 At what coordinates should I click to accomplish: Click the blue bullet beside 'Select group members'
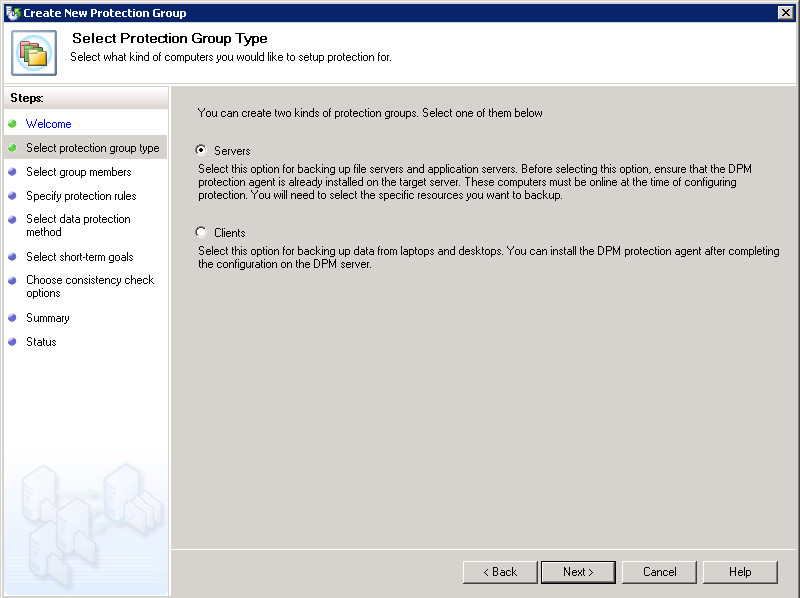click(x=12, y=171)
